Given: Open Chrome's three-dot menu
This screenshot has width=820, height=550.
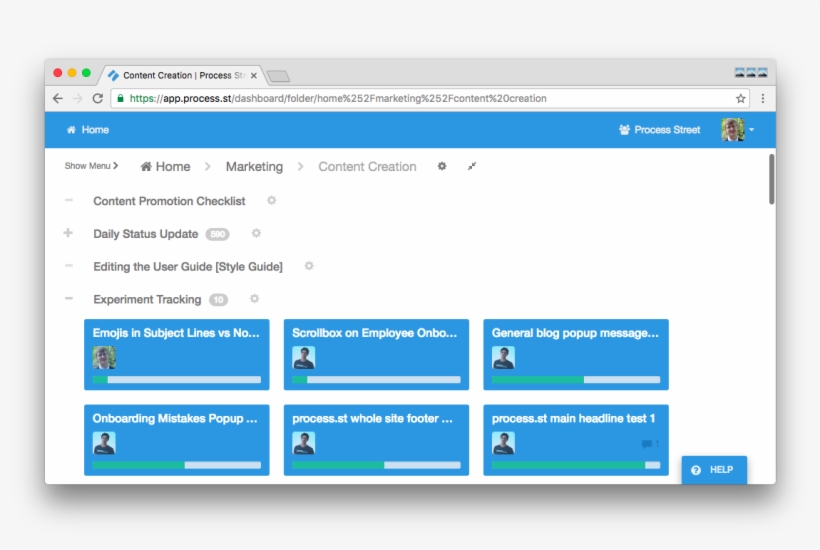Looking at the screenshot, I should (x=763, y=99).
